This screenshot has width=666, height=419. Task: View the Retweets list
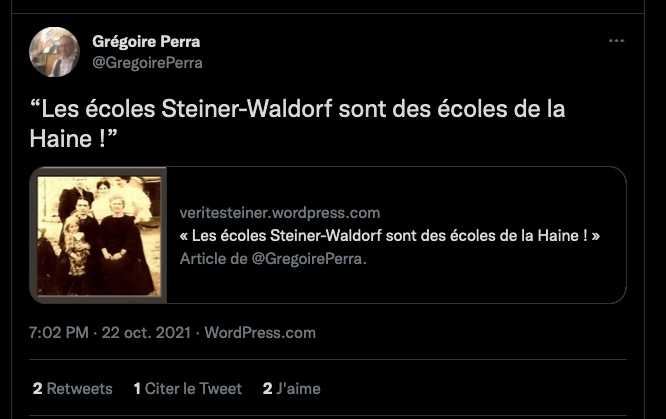(x=73, y=388)
